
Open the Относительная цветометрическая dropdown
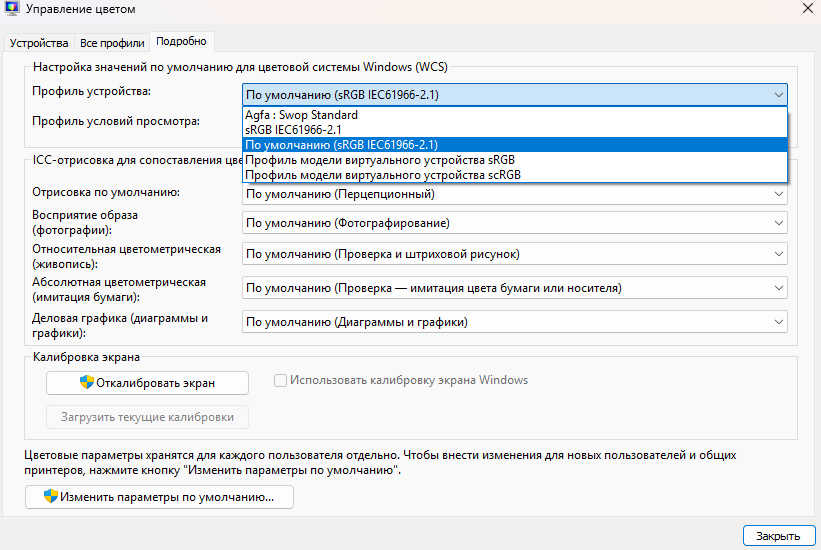515,254
